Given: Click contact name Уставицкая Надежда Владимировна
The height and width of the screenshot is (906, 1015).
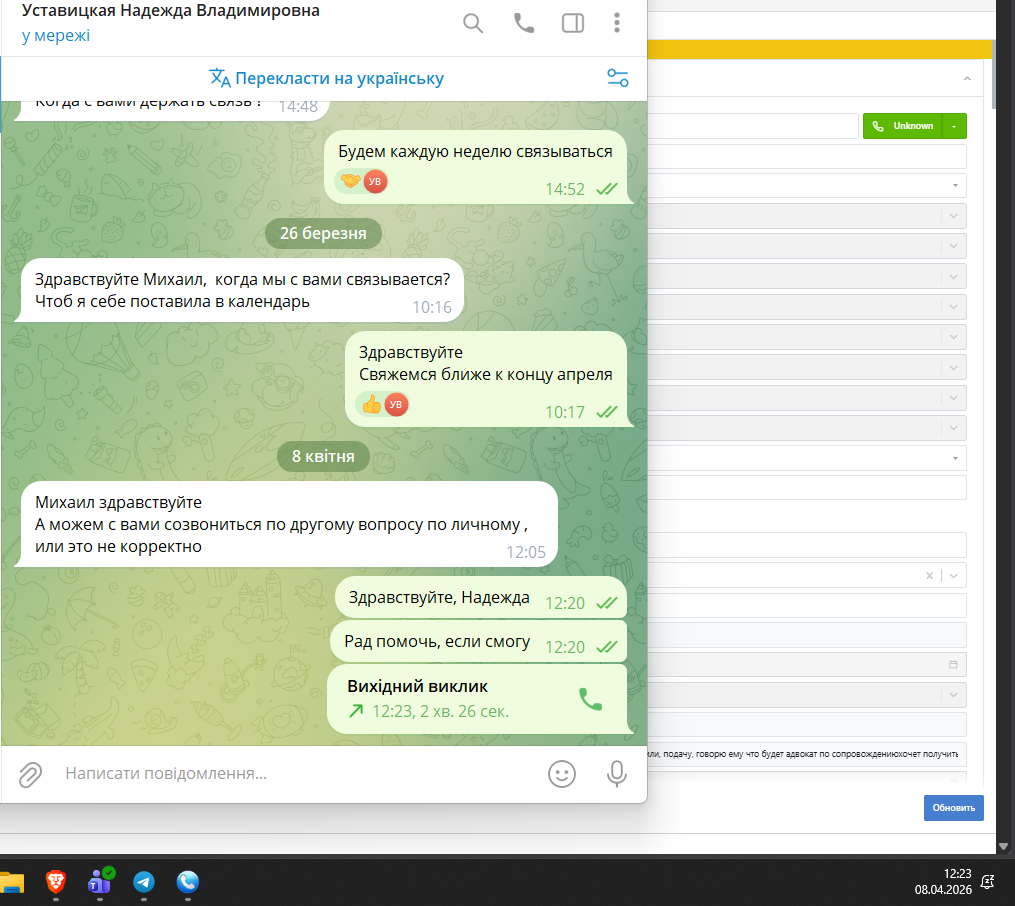Looking at the screenshot, I should pyautogui.click(x=171, y=11).
